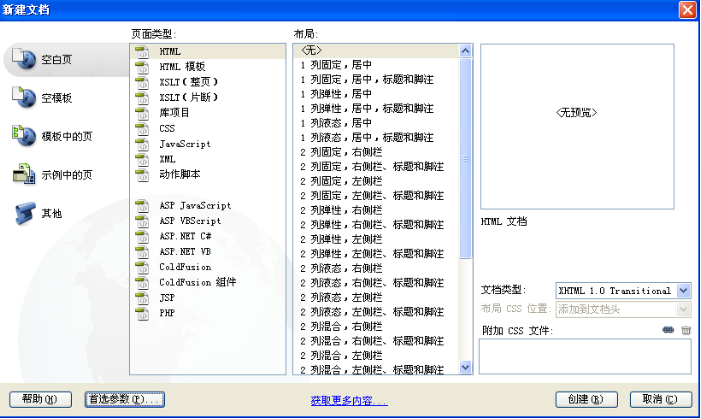The width and height of the screenshot is (701, 419).
Task: Click the attach CSS file link icon
Action: [x=668, y=330]
